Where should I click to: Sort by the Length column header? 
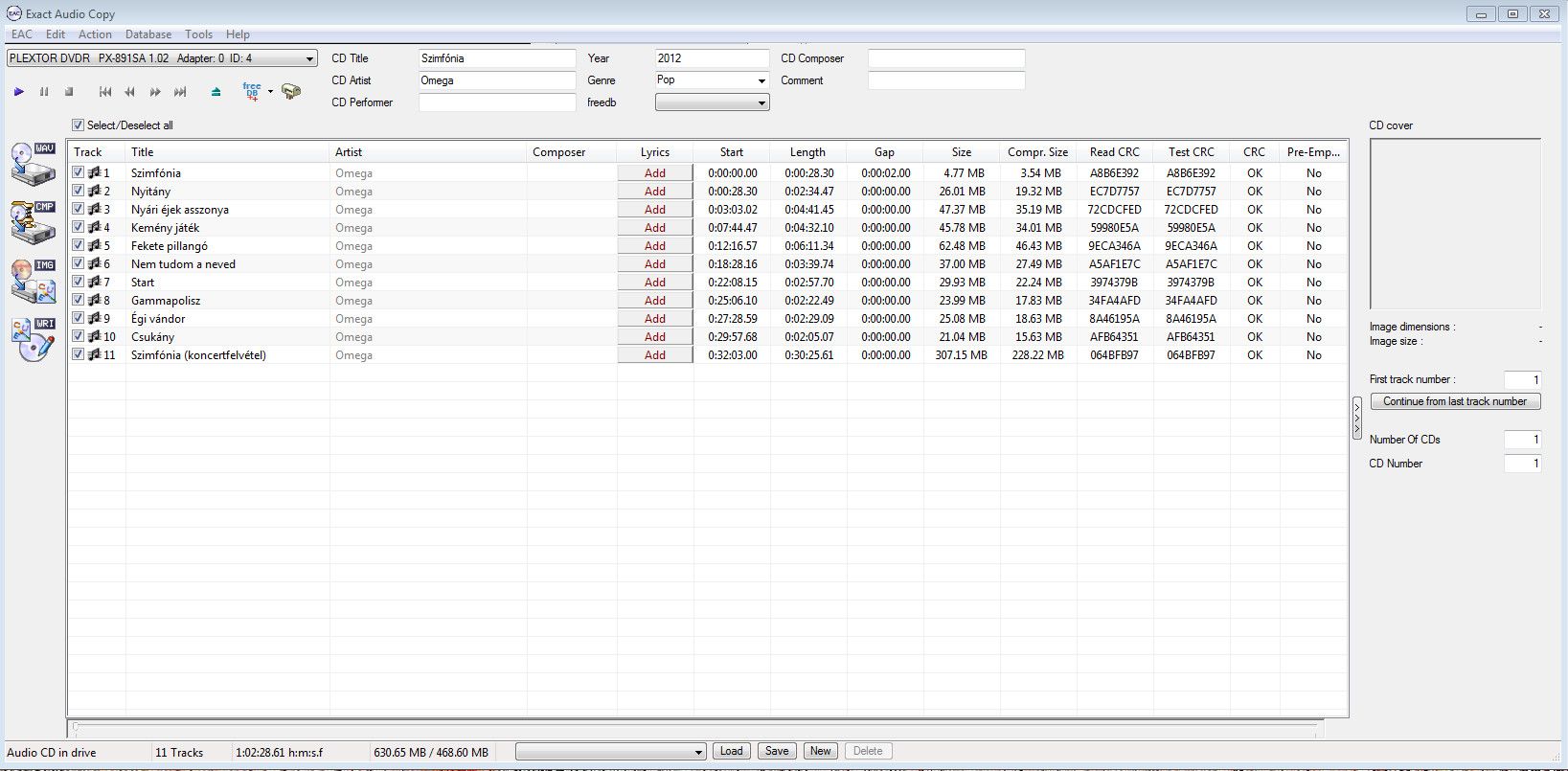coord(807,152)
